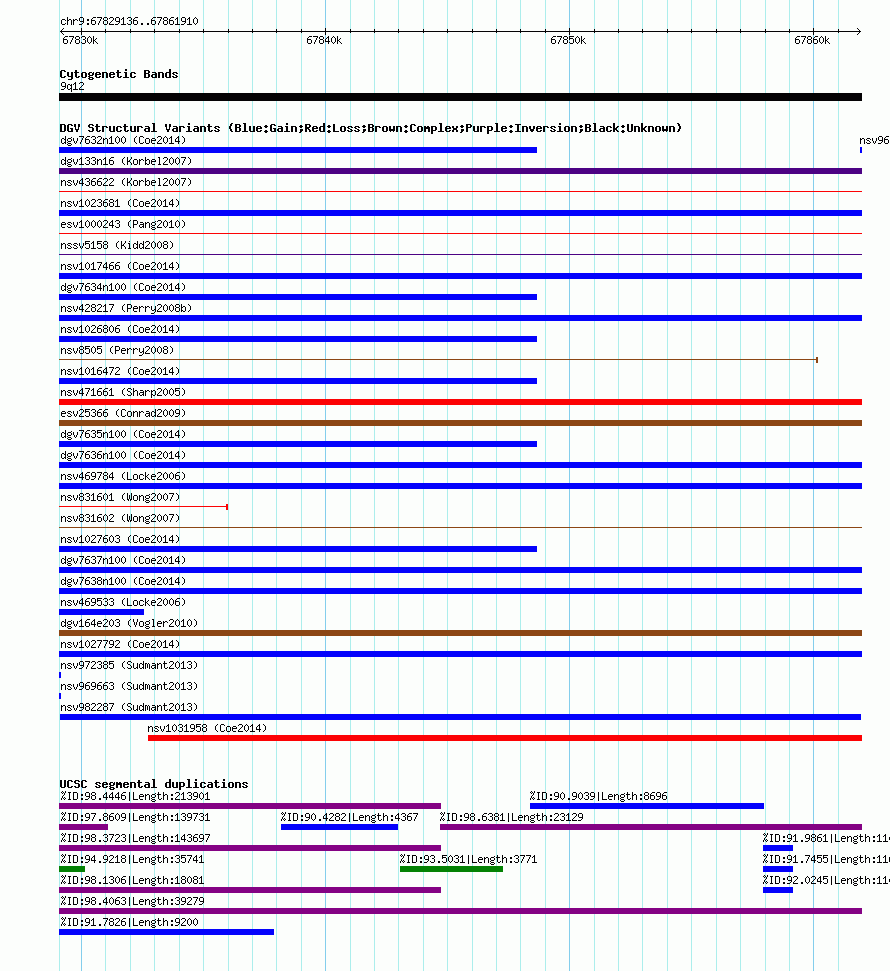Screen dimensions: 890x971
Task: Click the 67860k ruler label
Action: click(x=812, y=40)
